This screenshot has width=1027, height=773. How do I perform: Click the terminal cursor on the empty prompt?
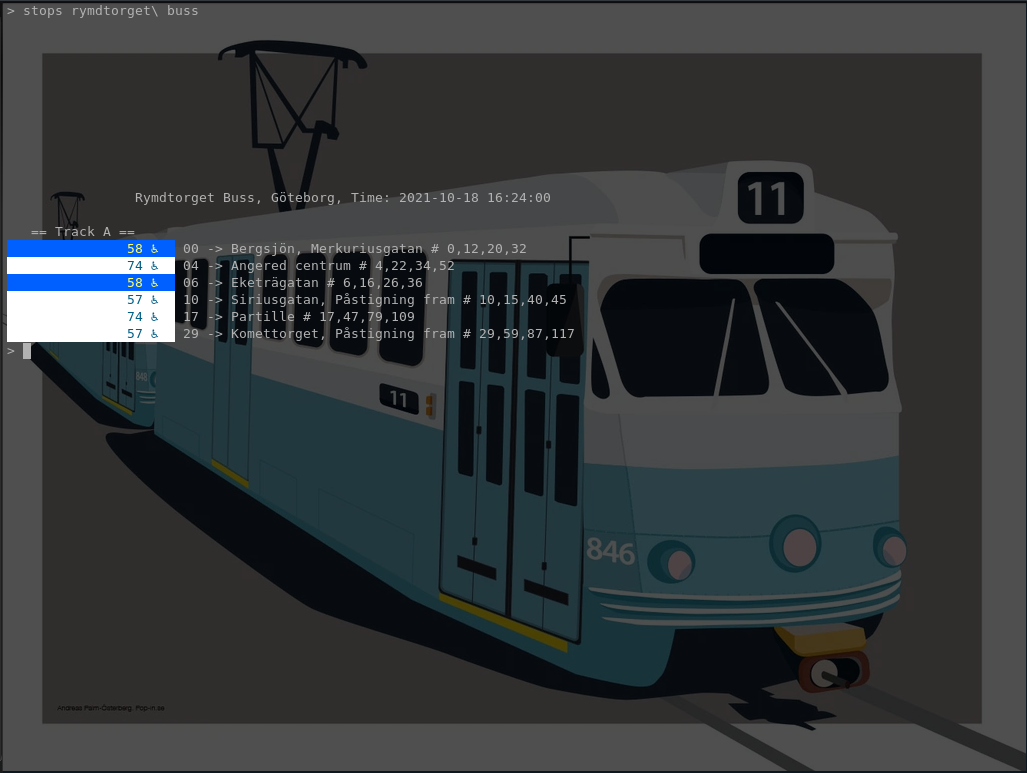click(x=27, y=351)
